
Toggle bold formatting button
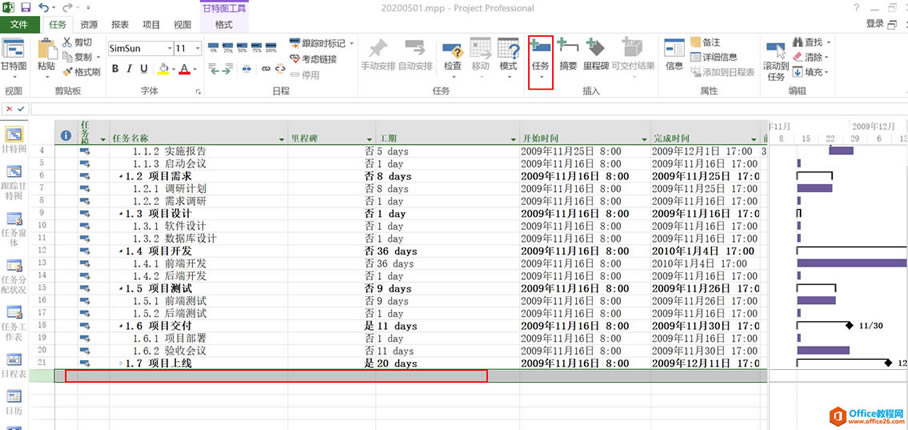click(115, 69)
